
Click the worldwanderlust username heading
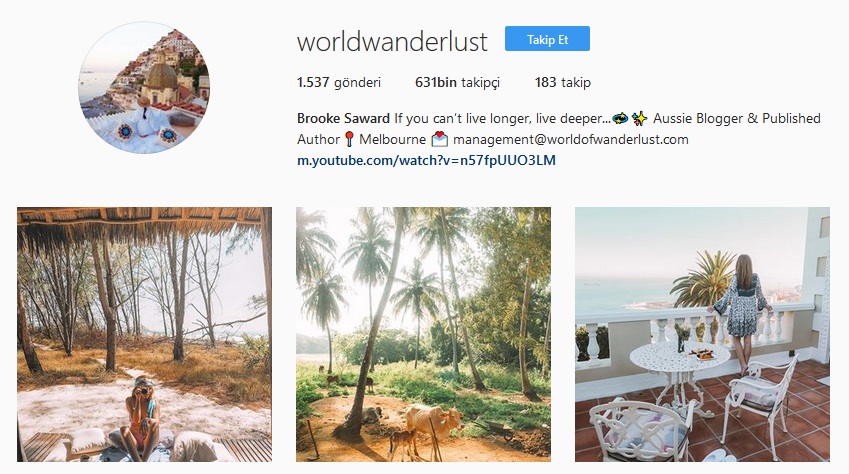pos(392,42)
